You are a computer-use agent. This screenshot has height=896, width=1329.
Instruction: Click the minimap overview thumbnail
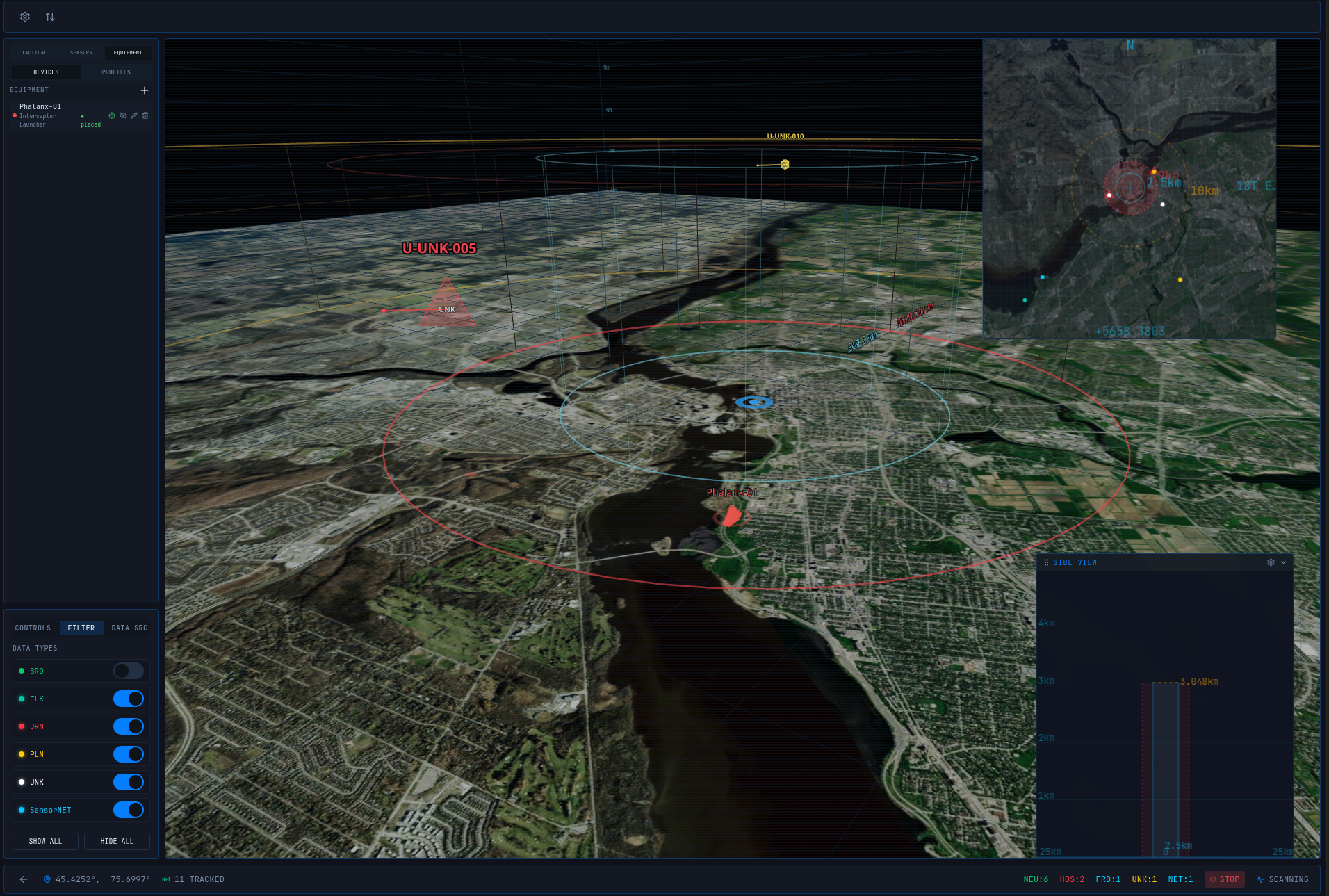point(1129,188)
